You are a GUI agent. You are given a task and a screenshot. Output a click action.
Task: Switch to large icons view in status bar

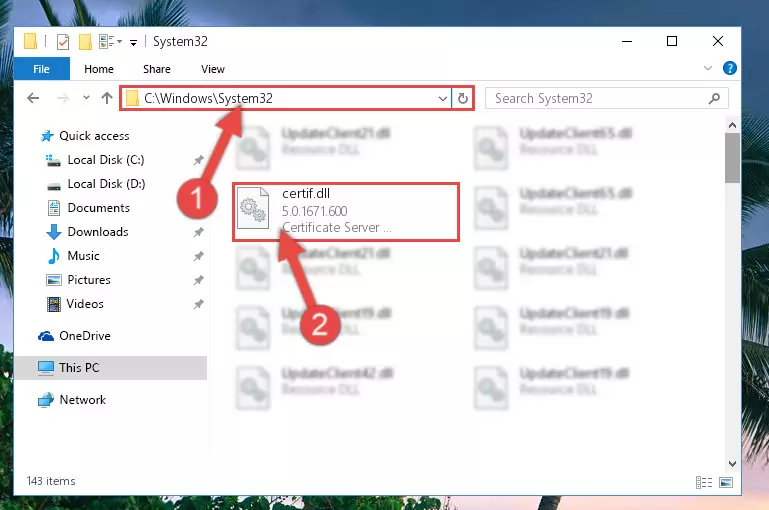coord(726,483)
